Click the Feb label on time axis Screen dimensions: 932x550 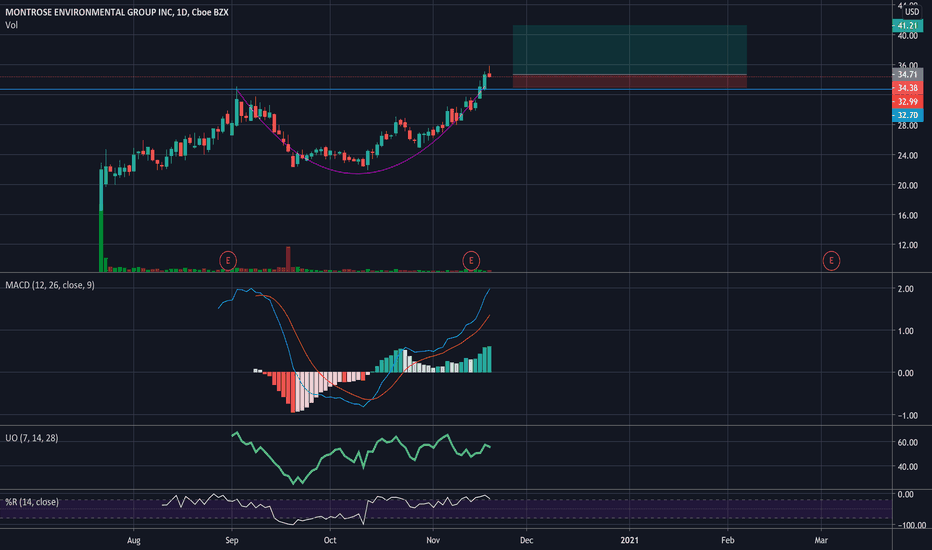tap(728, 540)
